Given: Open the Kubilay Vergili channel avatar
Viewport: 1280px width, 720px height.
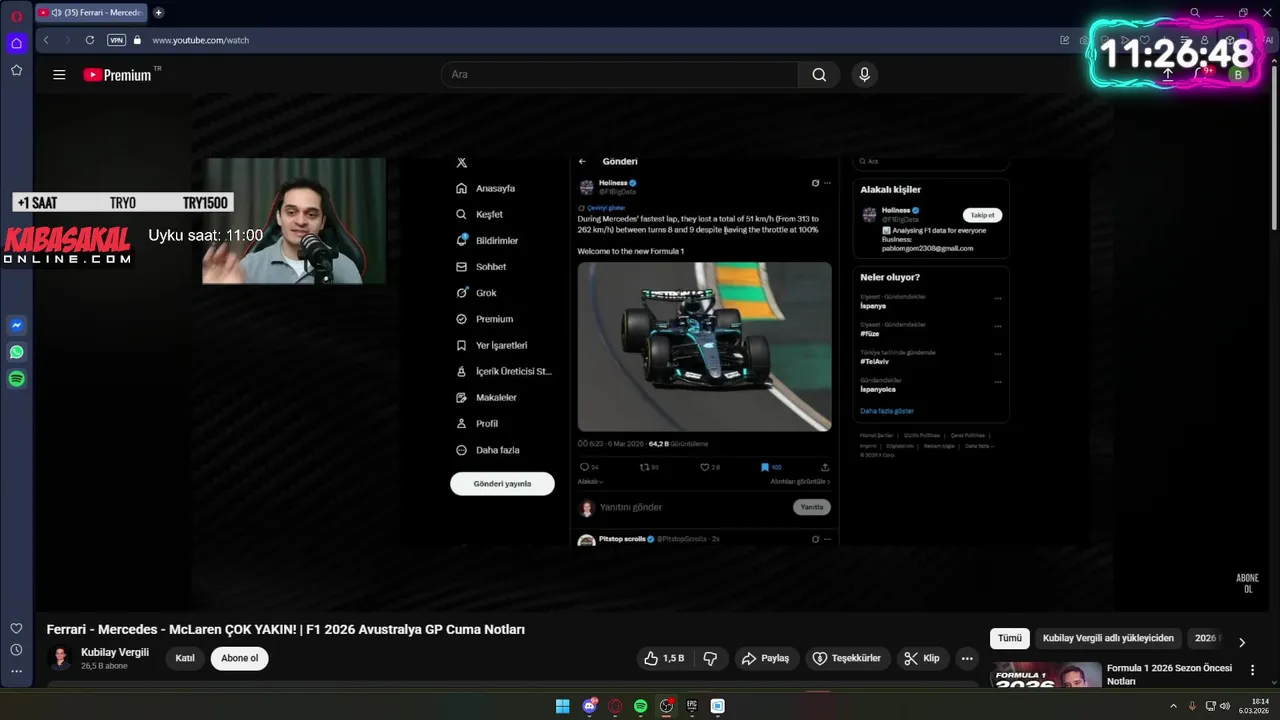Looking at the screenshot, I should pos(60,658).
